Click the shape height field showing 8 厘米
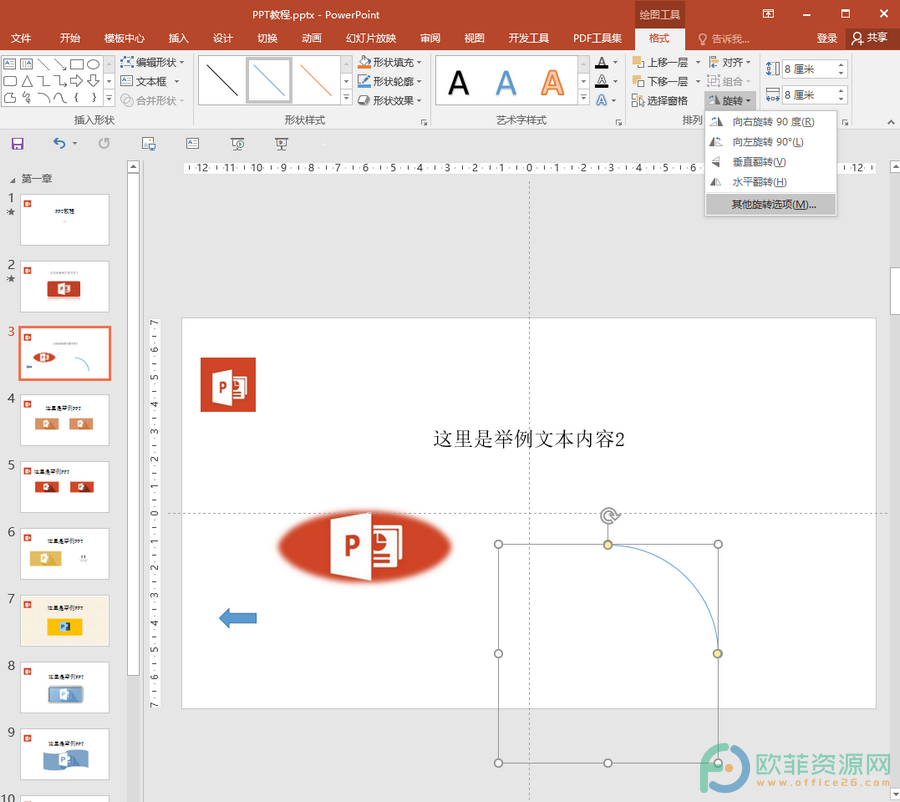Screen dimensions: 900x802 [809, 69]
